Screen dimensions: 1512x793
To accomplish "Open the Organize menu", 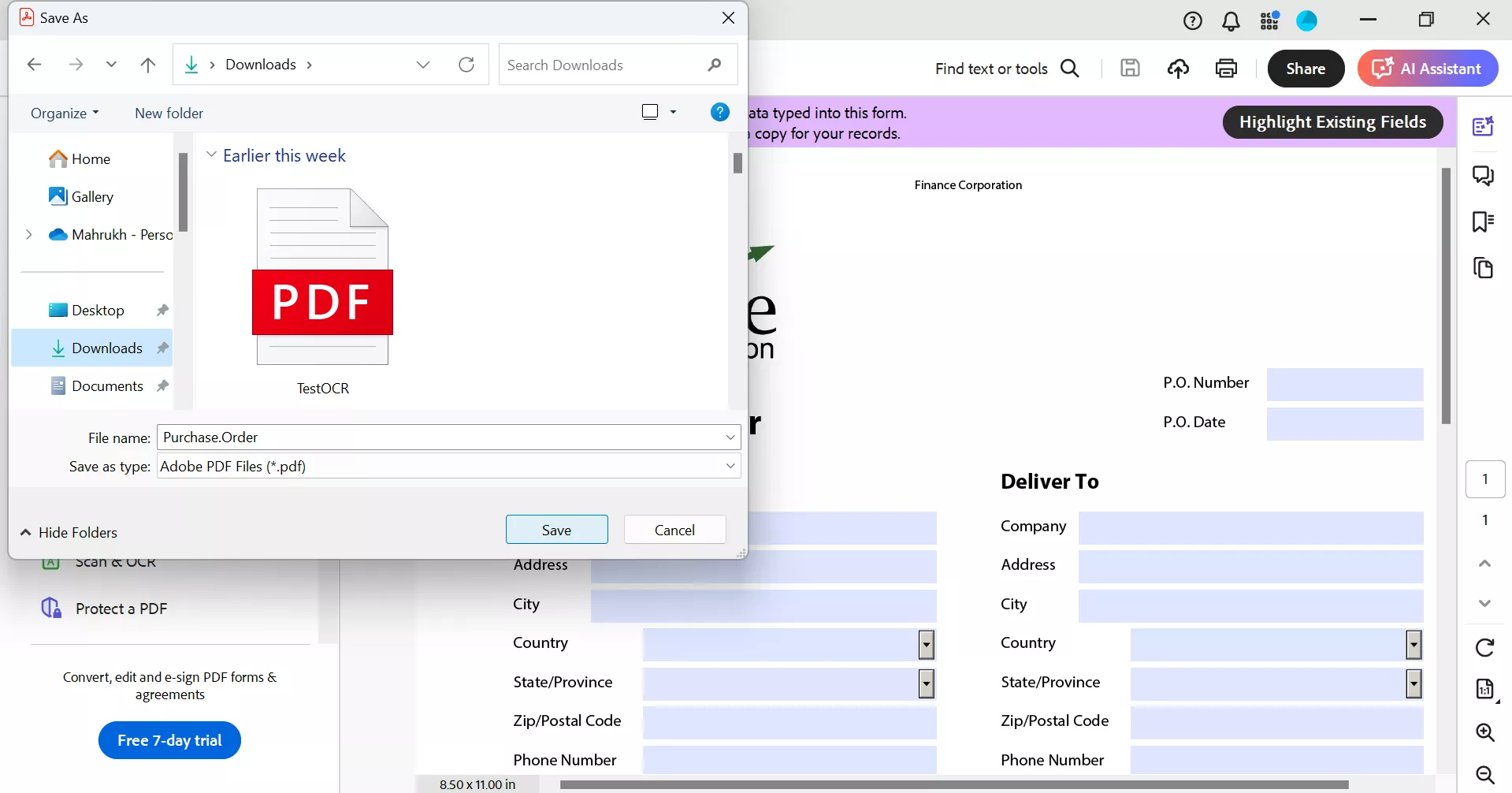I will pos(64,113).
